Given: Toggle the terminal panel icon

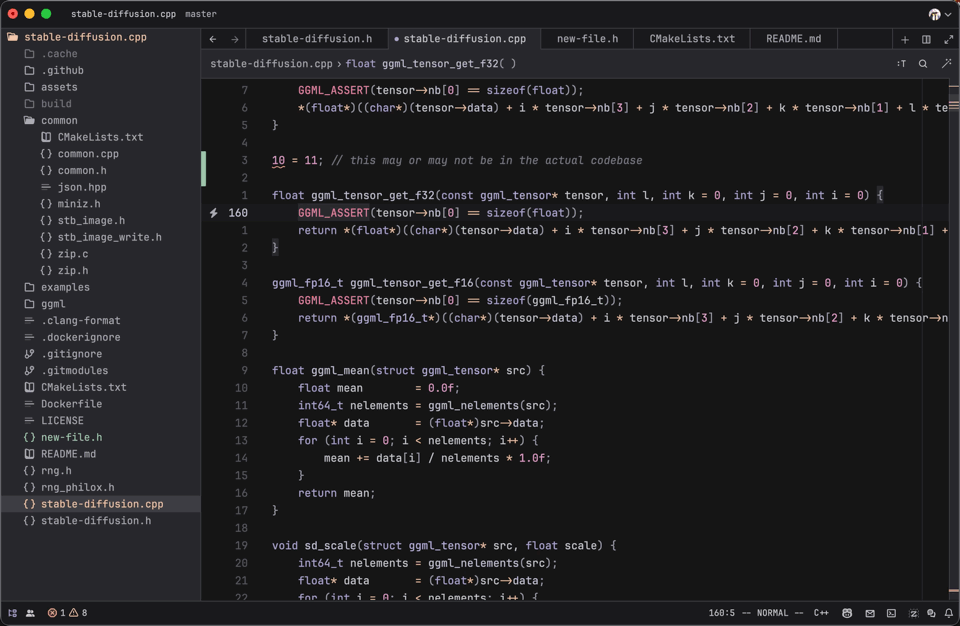Looking at the screenshot, I should (x=891, y=613).
